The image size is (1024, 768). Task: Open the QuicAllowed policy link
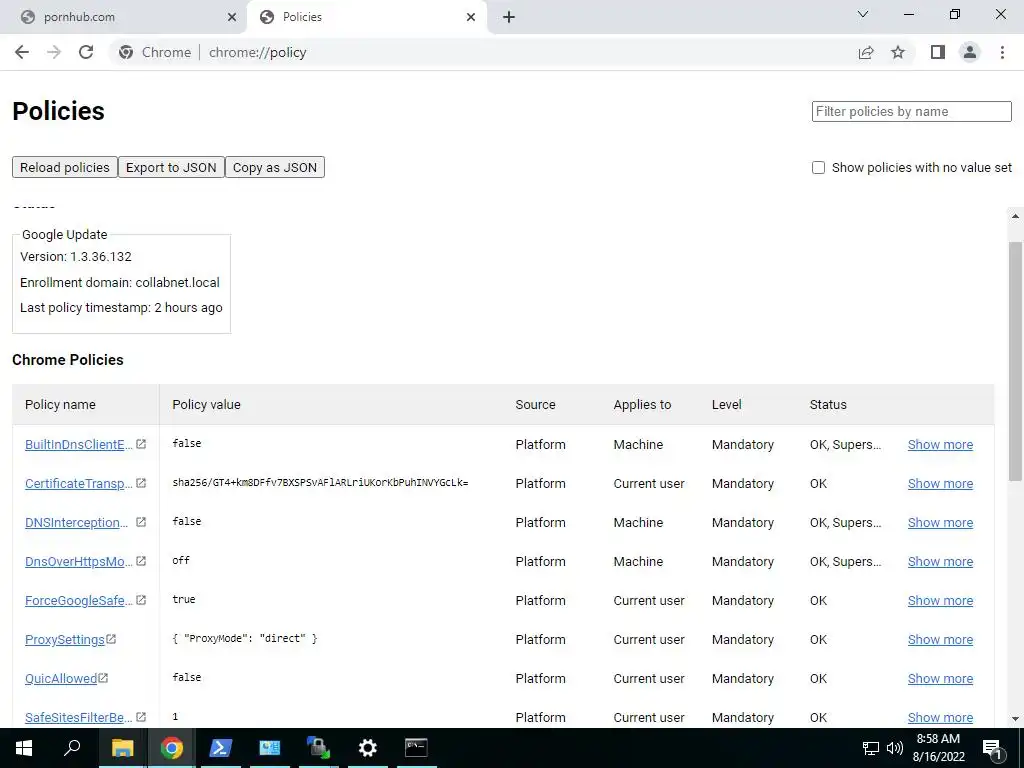[61, 679]
